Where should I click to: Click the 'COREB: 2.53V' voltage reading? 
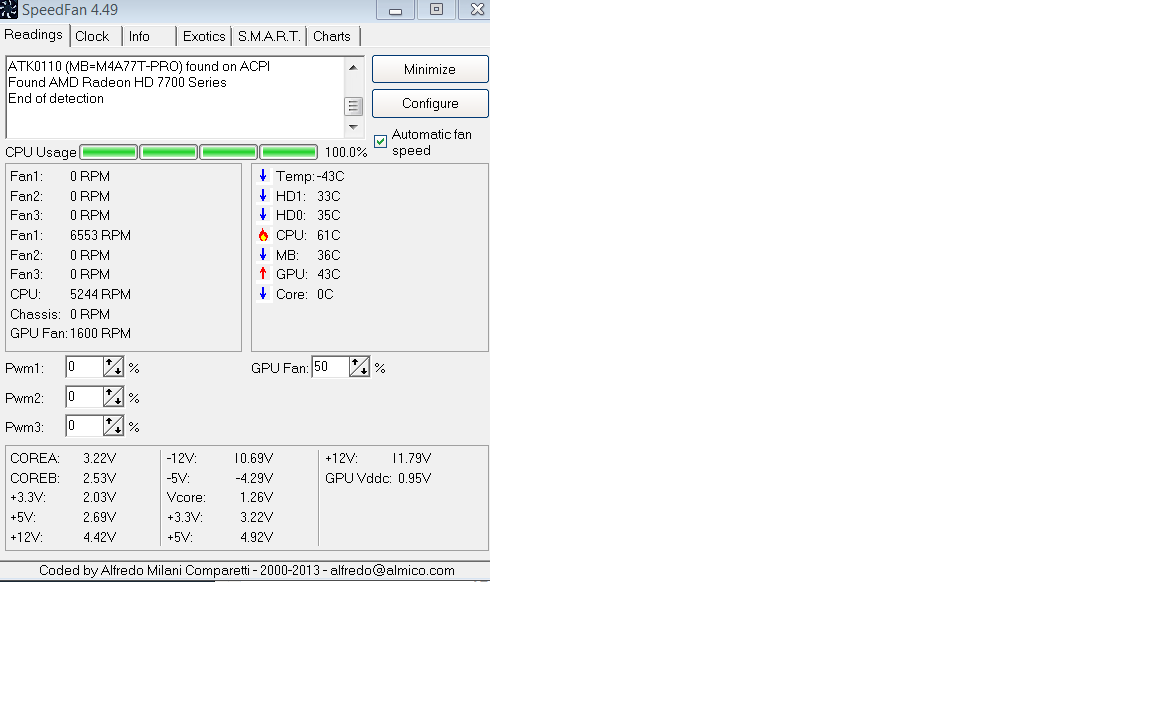tap(63, 478)
